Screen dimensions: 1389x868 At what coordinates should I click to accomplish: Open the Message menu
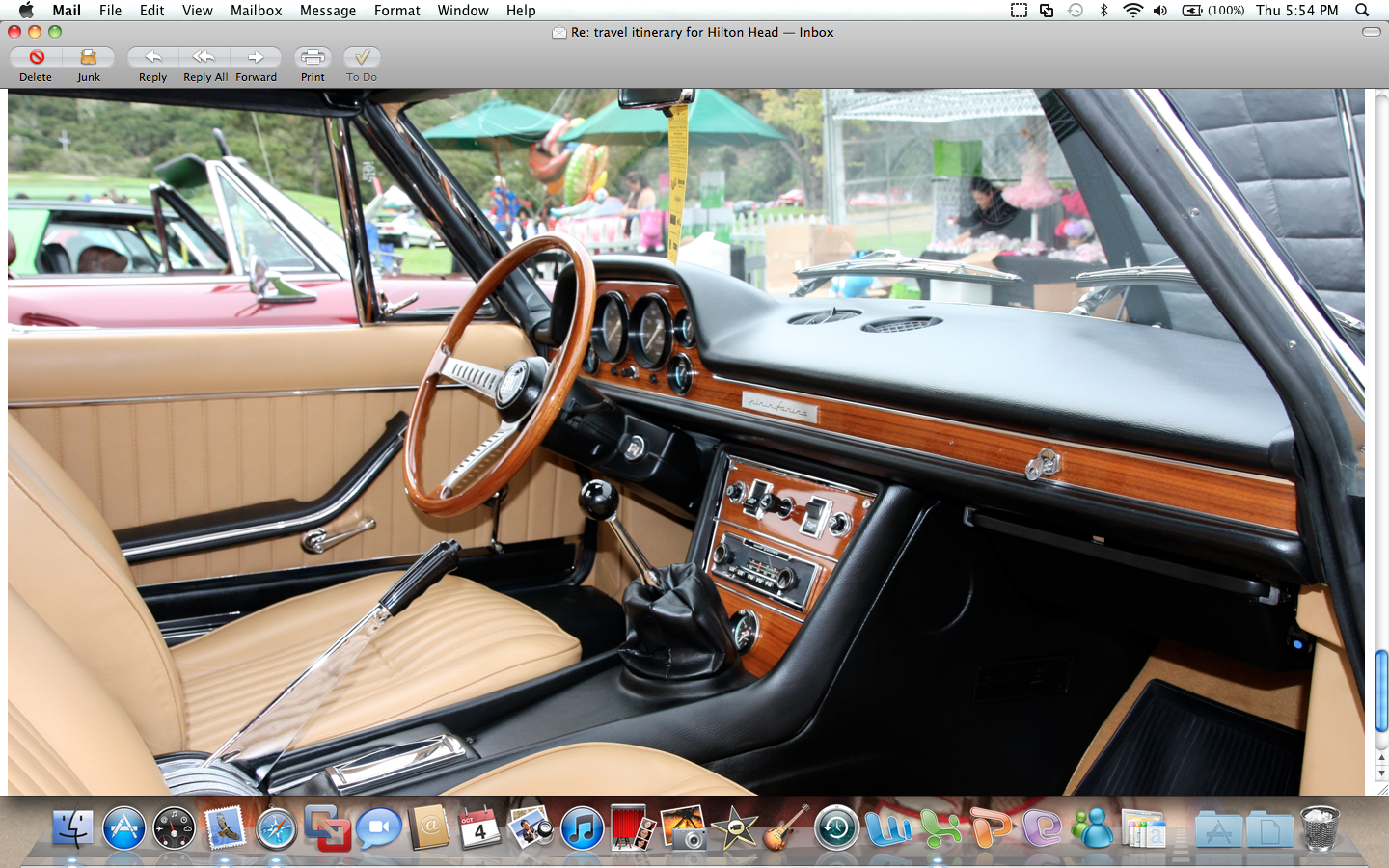328,11
